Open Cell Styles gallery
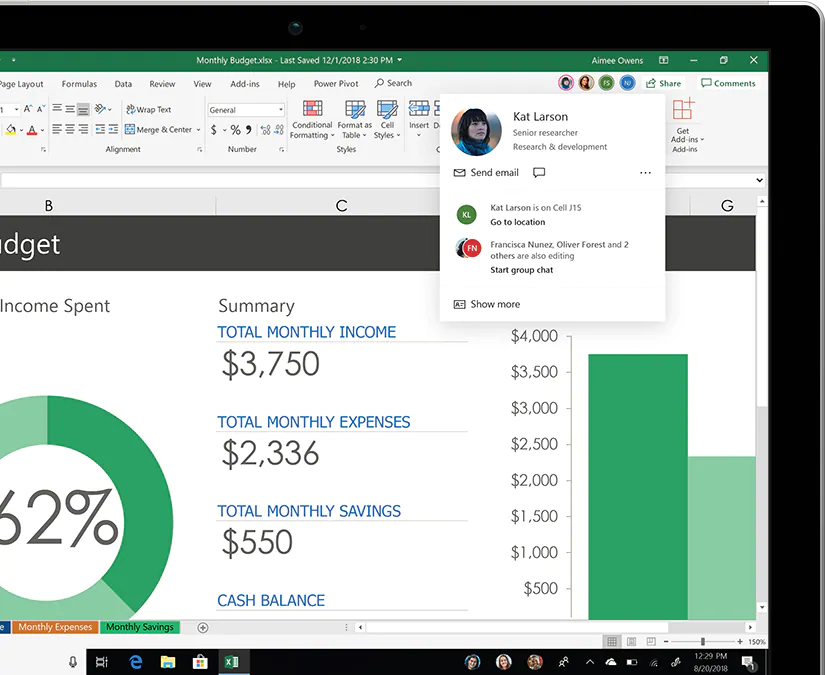The height and width of the screenshot is (675, 825). pos(387,120)
